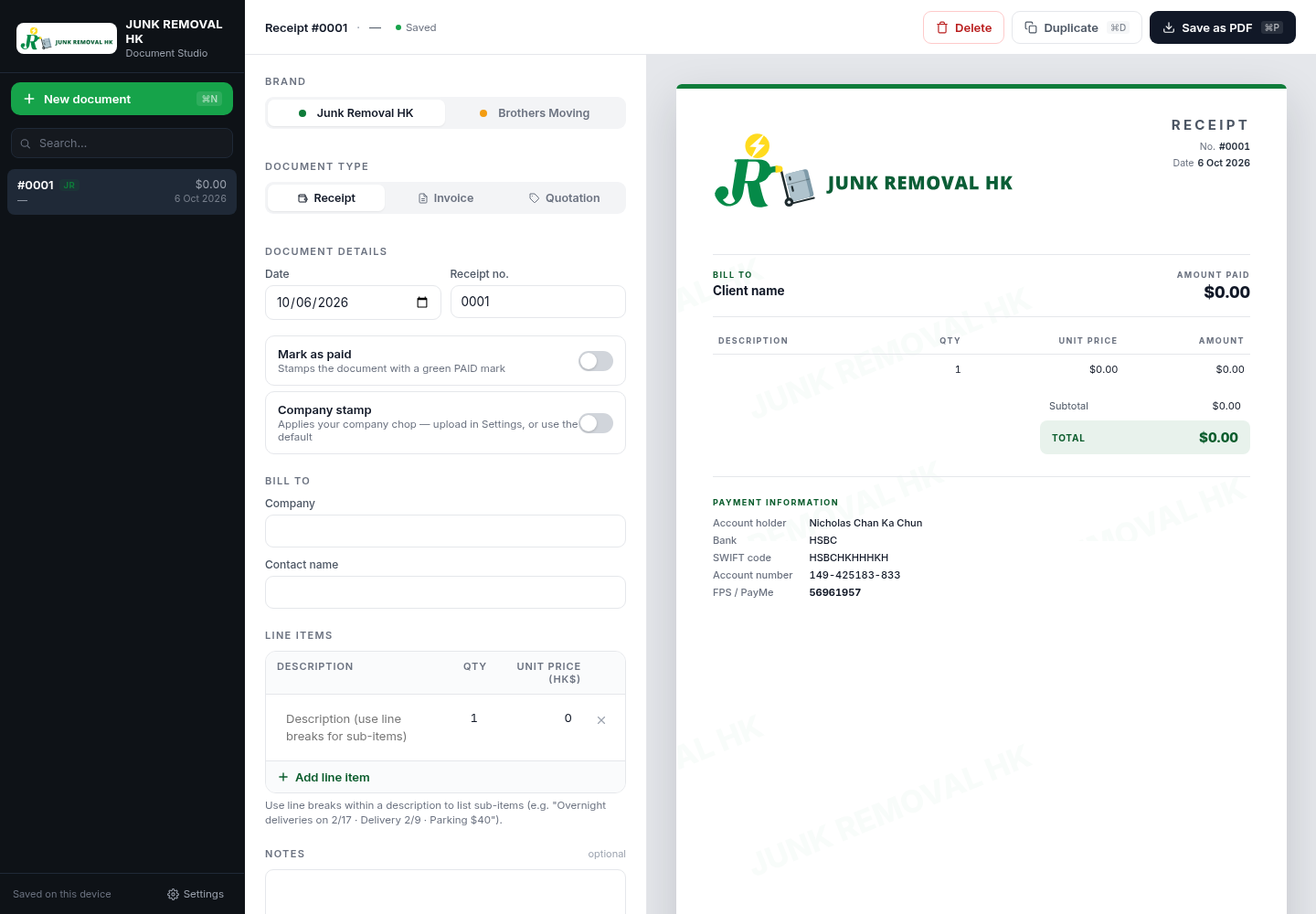Image resolution: width=1316 pixels, height=914 pixels.
Task: Open receipt #0001 in the document list
Action: click(x=122, y=192)
